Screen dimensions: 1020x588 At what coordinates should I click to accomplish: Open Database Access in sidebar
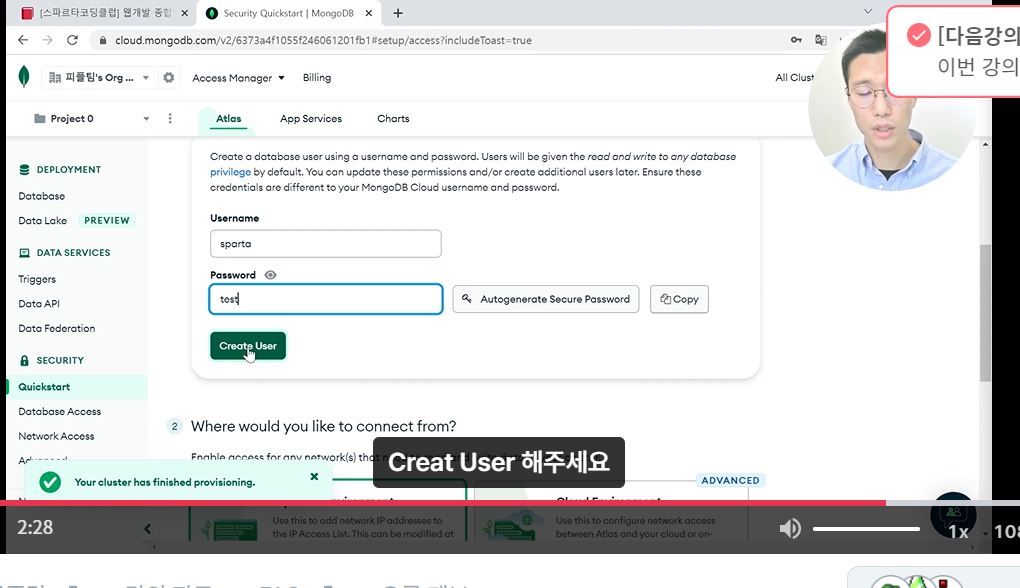[x=60, y=412]
